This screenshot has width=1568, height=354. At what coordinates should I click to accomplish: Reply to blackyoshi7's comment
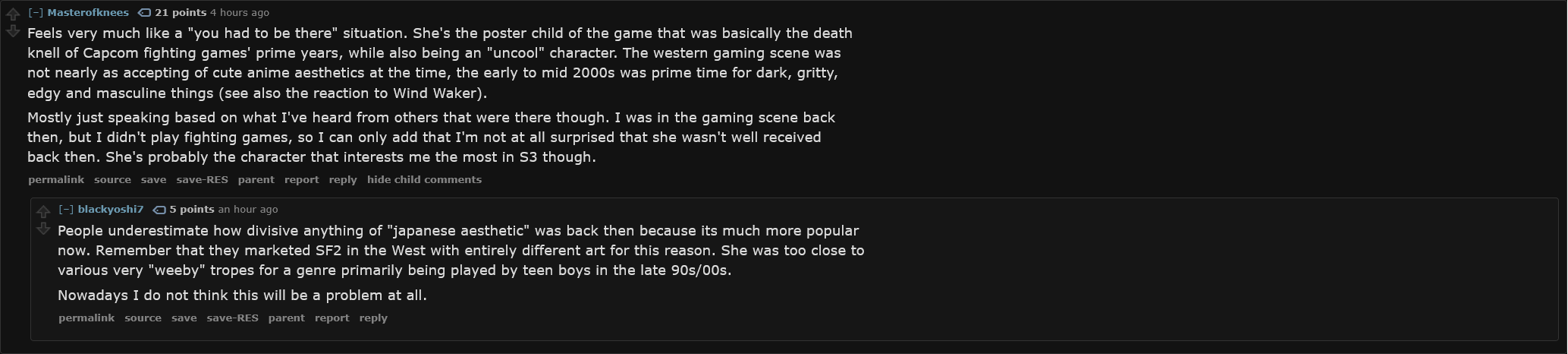point(373,318)
